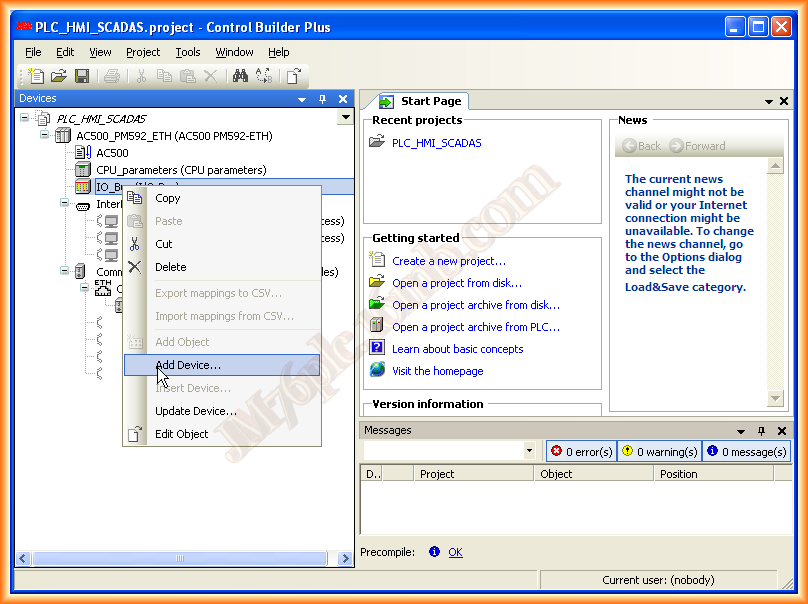The width and height of the screenshot is (808, 604).
Task: Click the Find binoculars toolbar icon
Action: tap(240, 76)
